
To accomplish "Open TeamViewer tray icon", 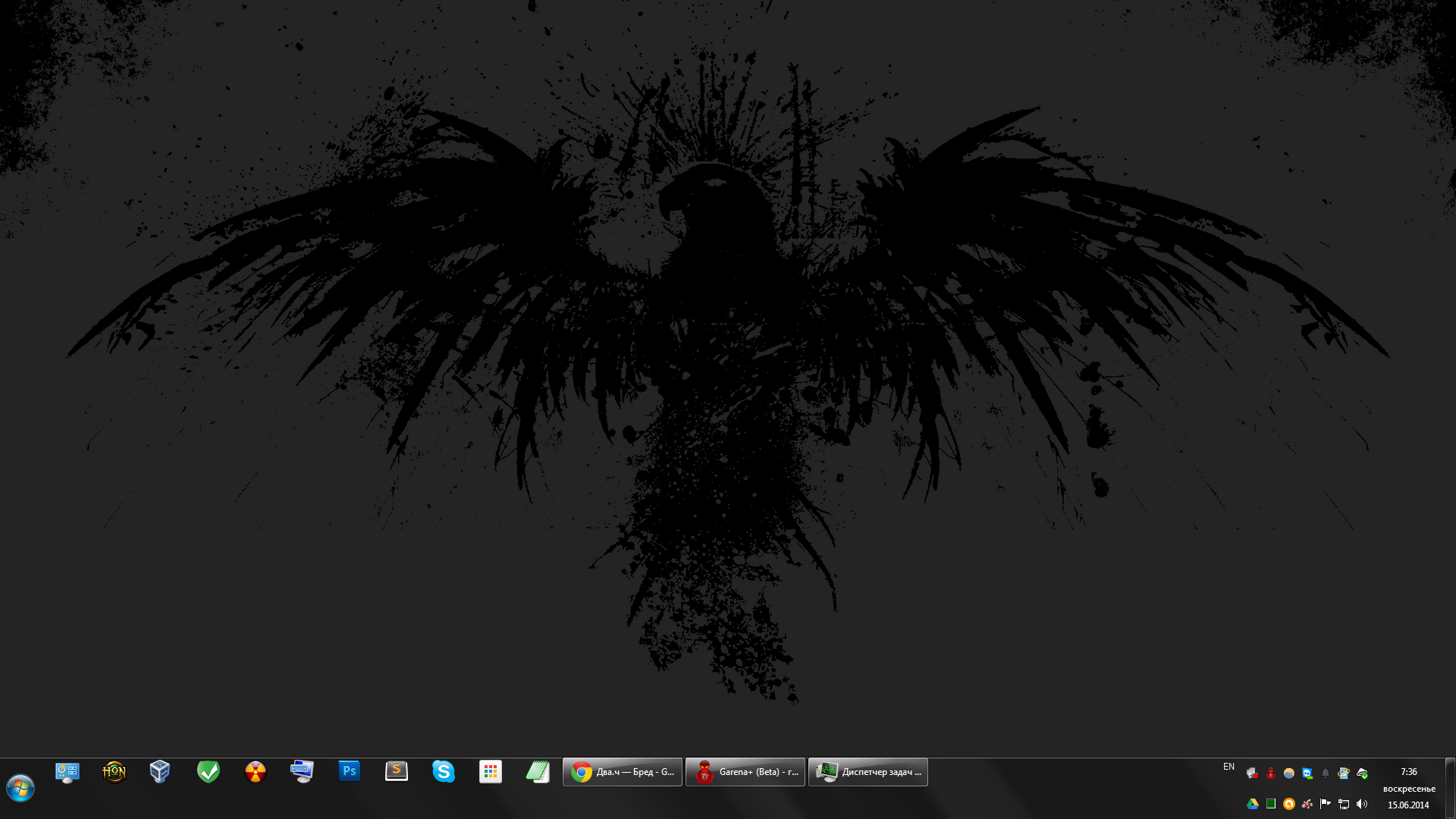I will (1307, 773).
